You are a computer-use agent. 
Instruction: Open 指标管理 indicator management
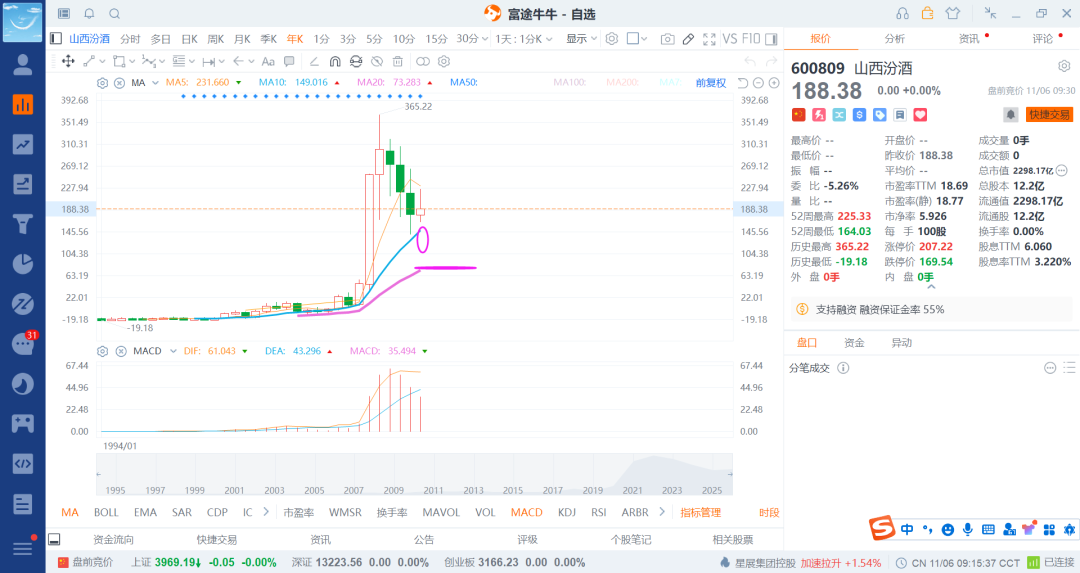[700, 512]
